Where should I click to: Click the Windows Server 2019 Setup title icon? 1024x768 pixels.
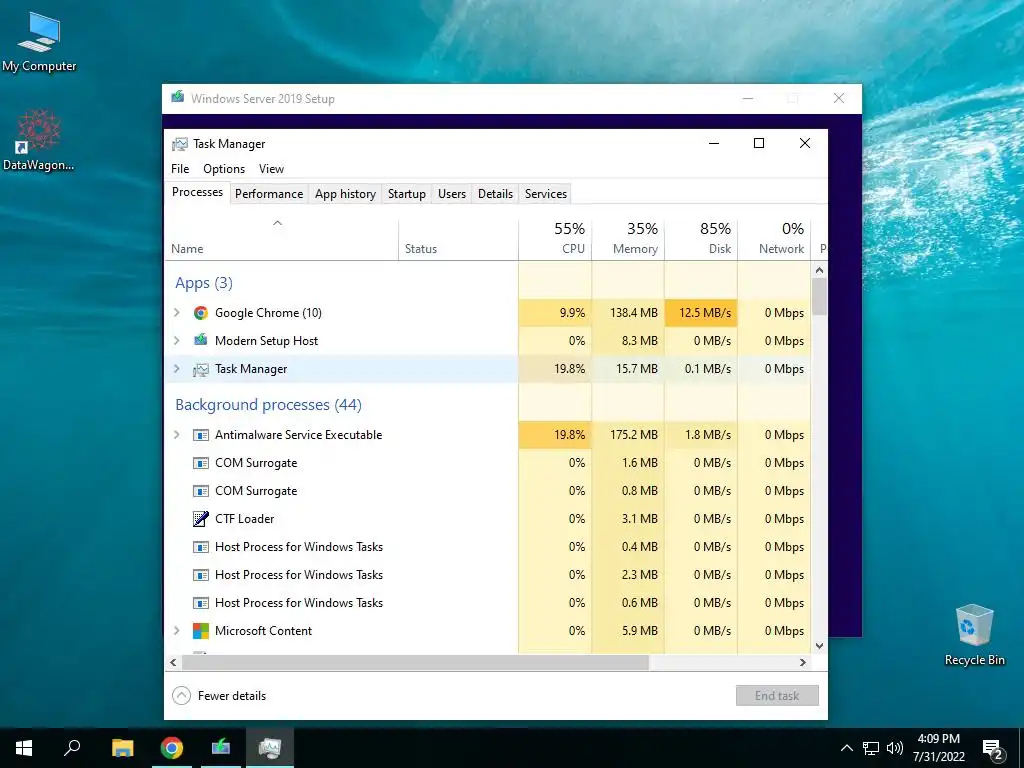178,98
